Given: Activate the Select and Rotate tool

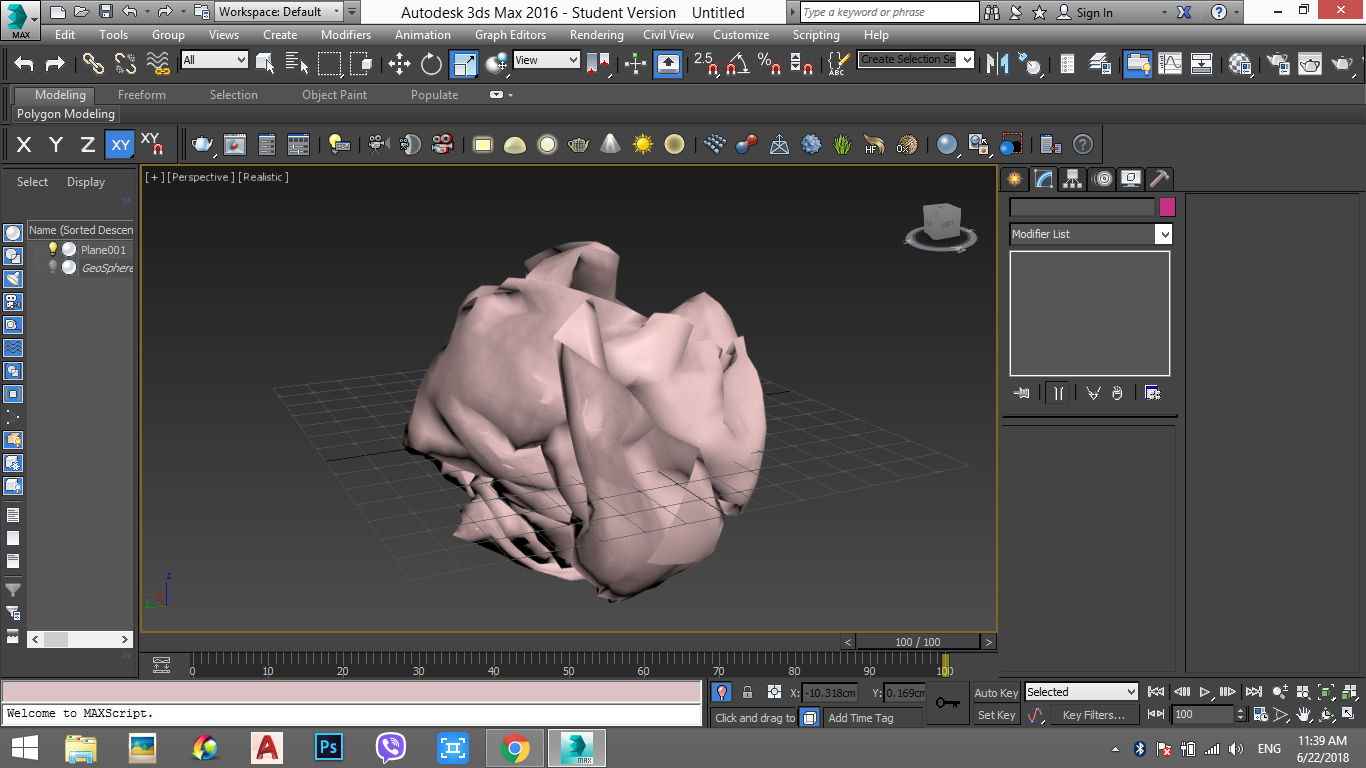Looking at the screenshot, I should coord(431,64).
